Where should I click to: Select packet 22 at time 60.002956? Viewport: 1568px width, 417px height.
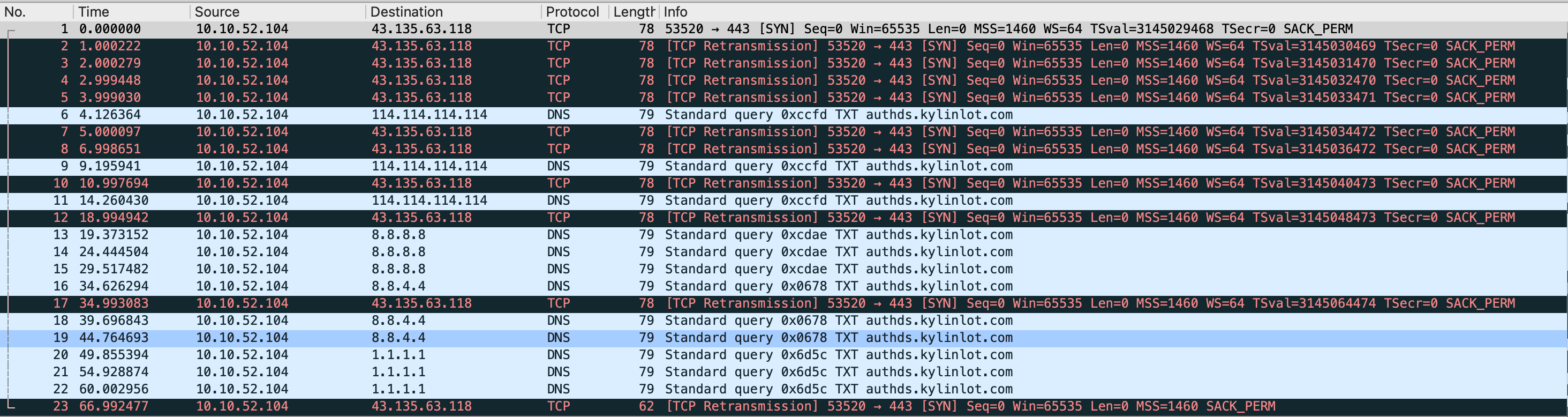tap(784, 389)
